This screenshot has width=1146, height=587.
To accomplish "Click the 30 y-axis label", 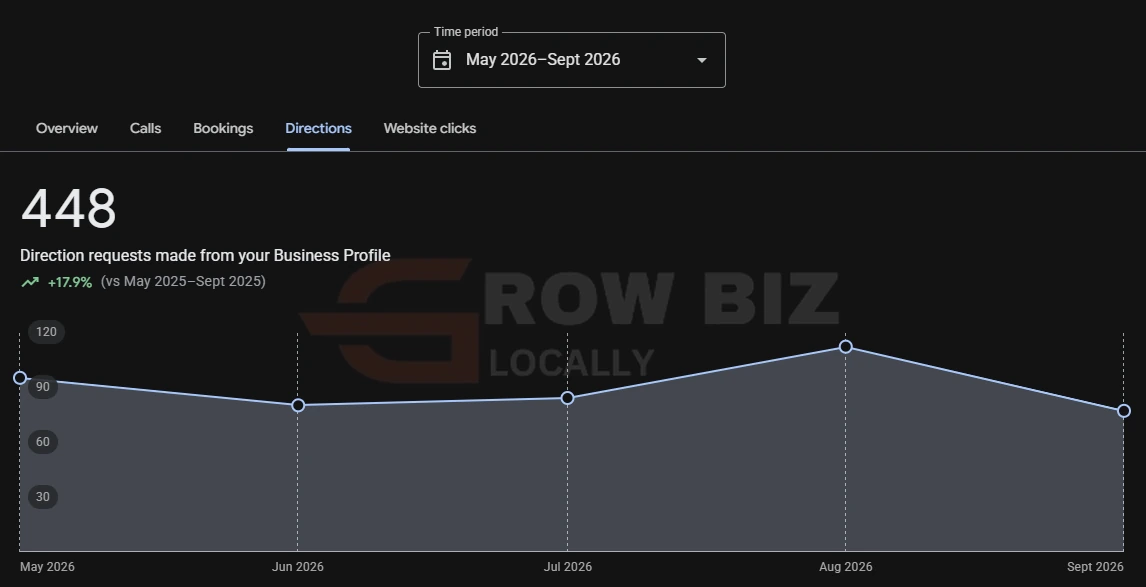I will (x=42, y=497).
